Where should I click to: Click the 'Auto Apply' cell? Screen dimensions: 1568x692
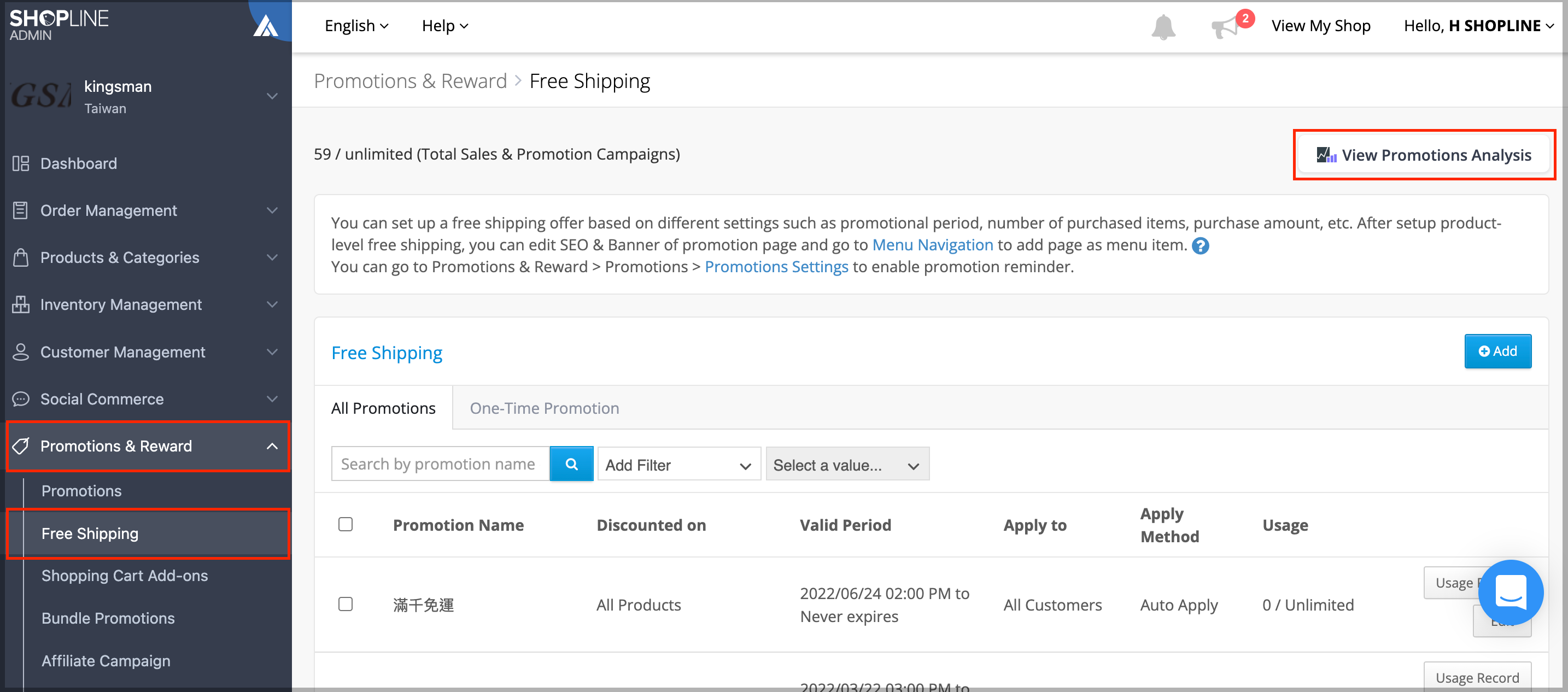[1178, 605]
